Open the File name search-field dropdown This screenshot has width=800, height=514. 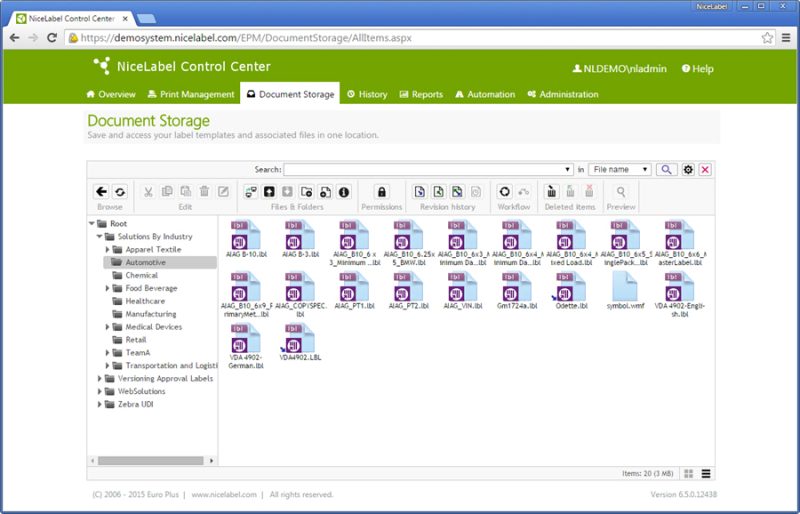click(620, 169)
